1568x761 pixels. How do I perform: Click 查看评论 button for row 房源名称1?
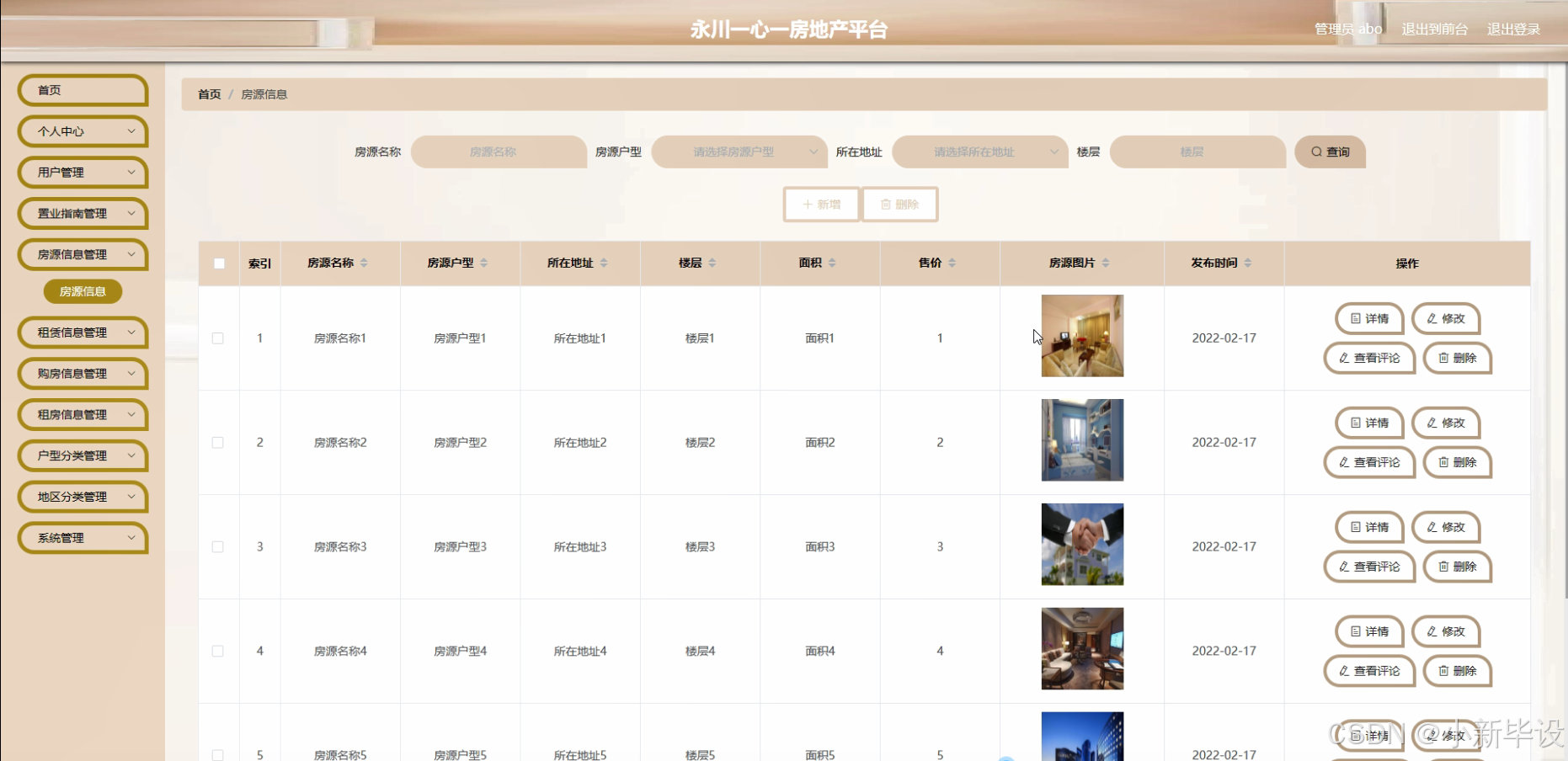pyautogui.click(x=1369, y=358)
